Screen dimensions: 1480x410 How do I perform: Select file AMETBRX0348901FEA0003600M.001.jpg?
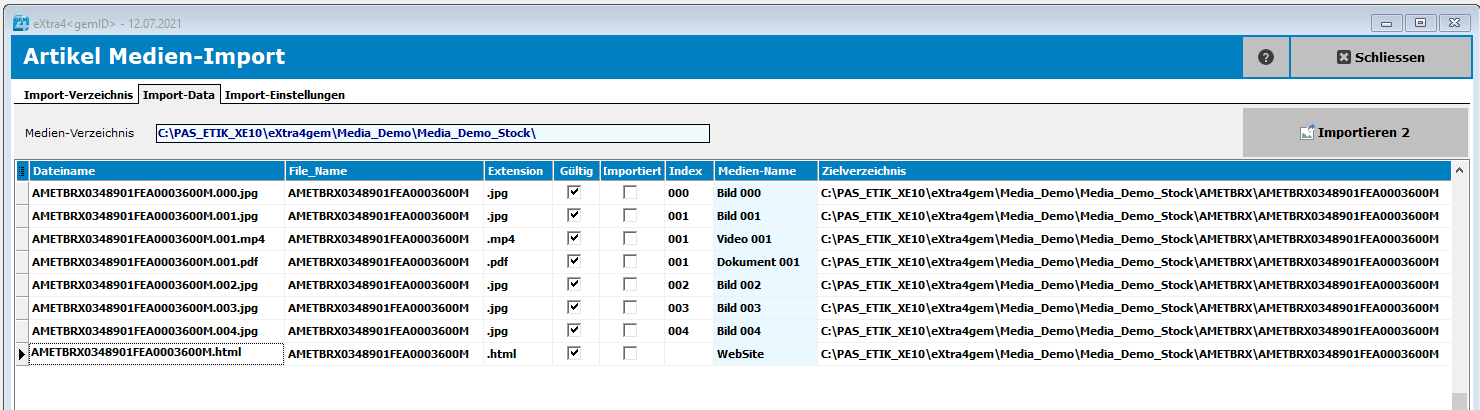coord(157,215)
